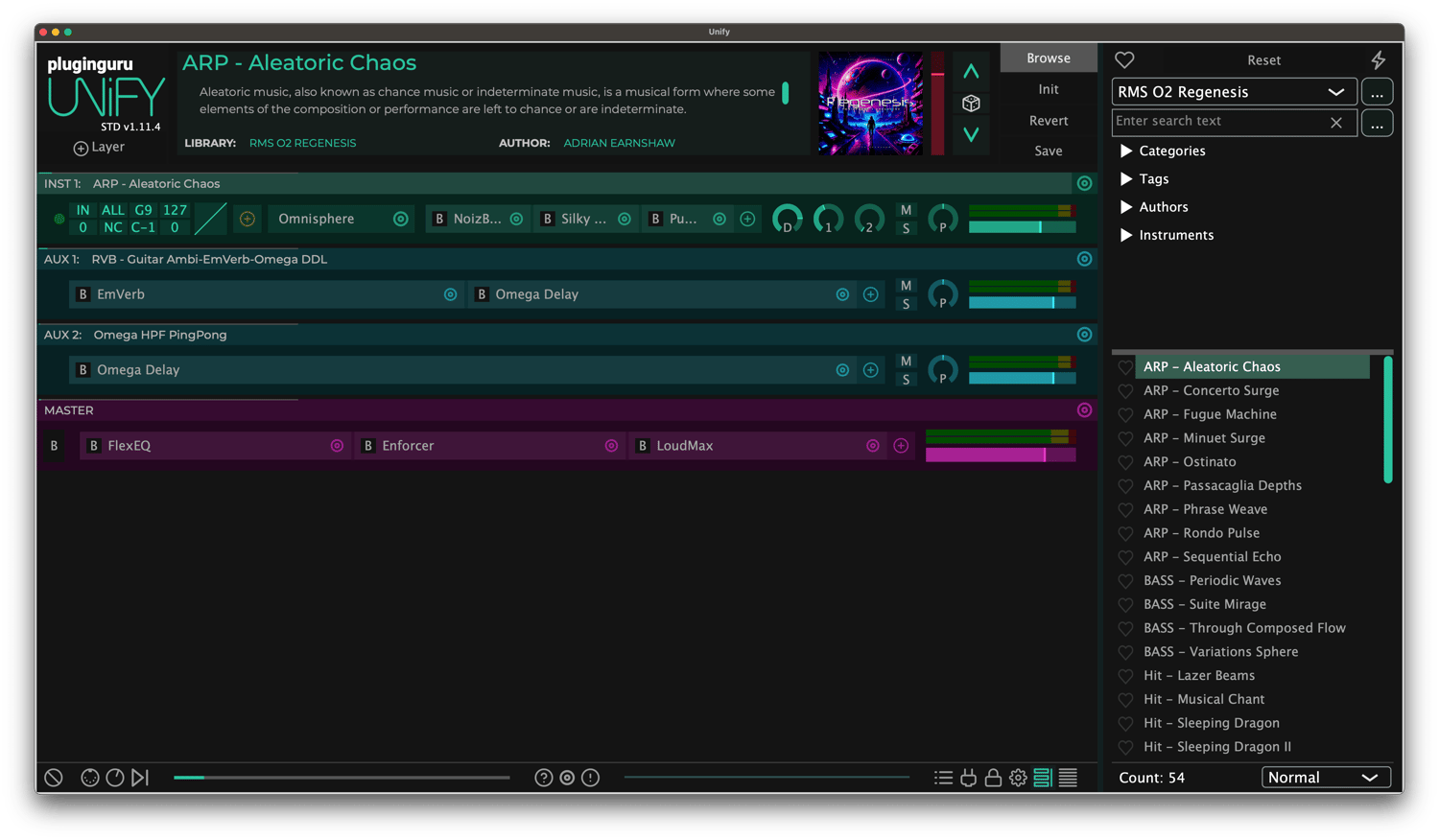Mute the INST 1 layer
Screen dimensions: 1439x840
906,210
